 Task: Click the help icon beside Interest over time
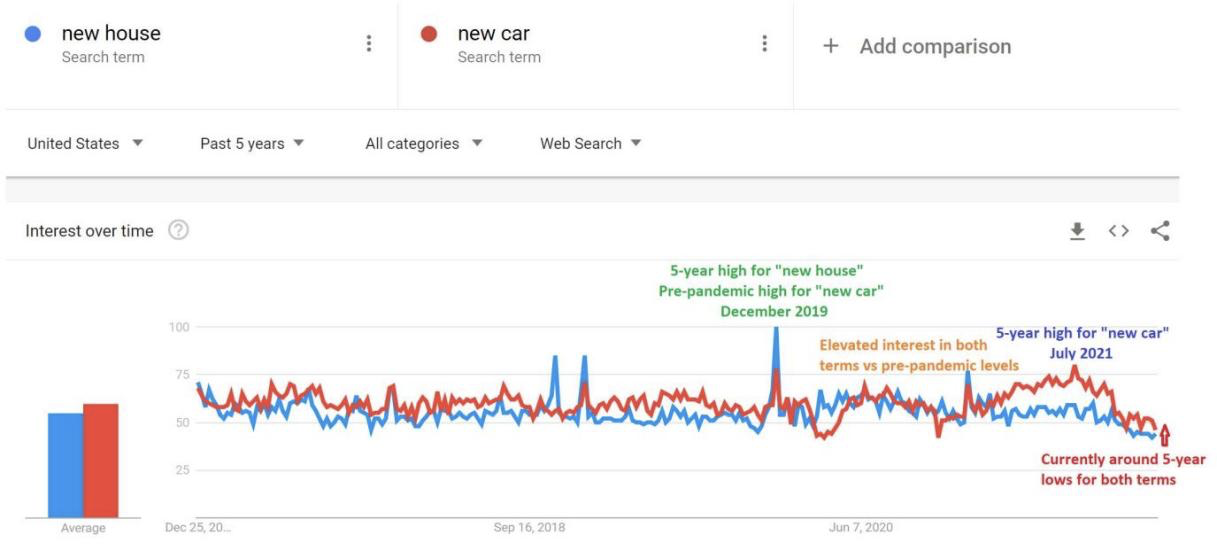point(178,231)
